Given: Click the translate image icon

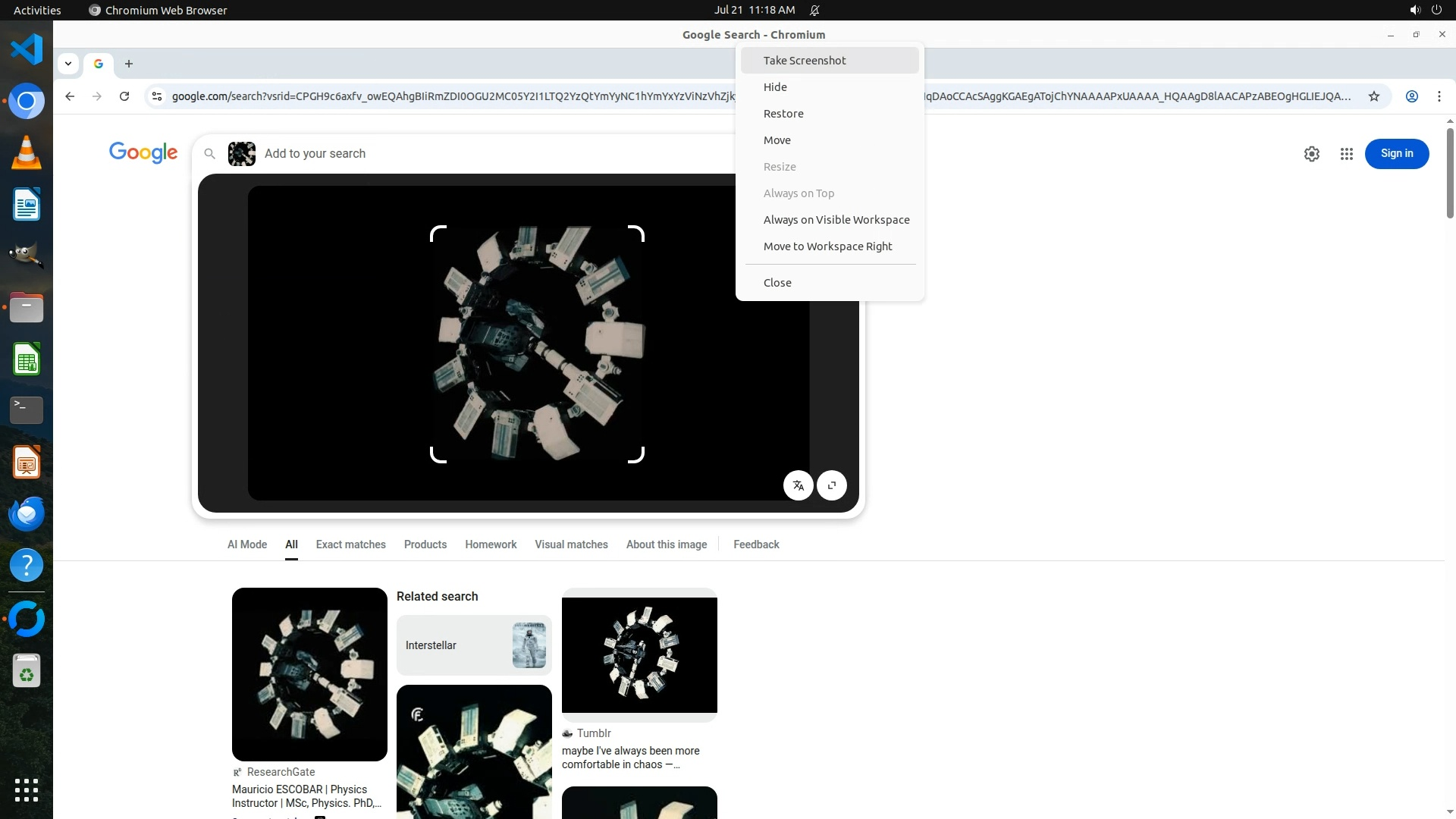Looking at the screenshot, I should tap(798, 485).
